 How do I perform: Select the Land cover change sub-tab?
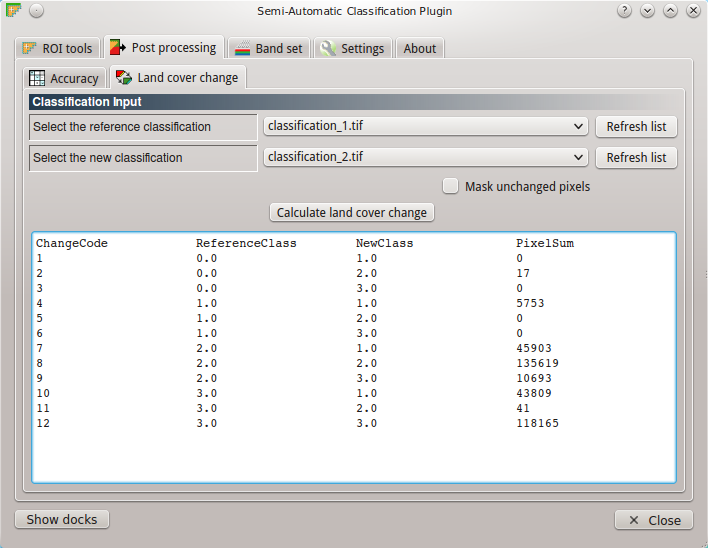pos(178,77)
